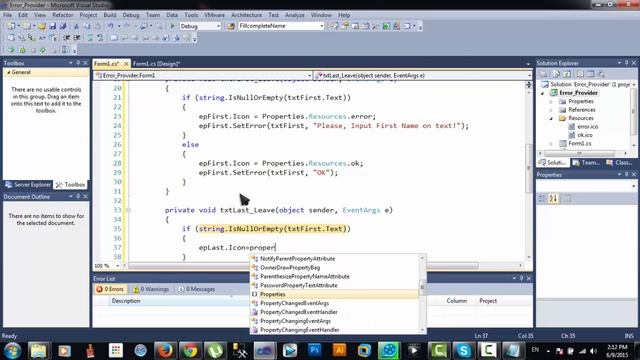640x360 pixels.
Task: Click the Project column header
Action: [488, 301]
